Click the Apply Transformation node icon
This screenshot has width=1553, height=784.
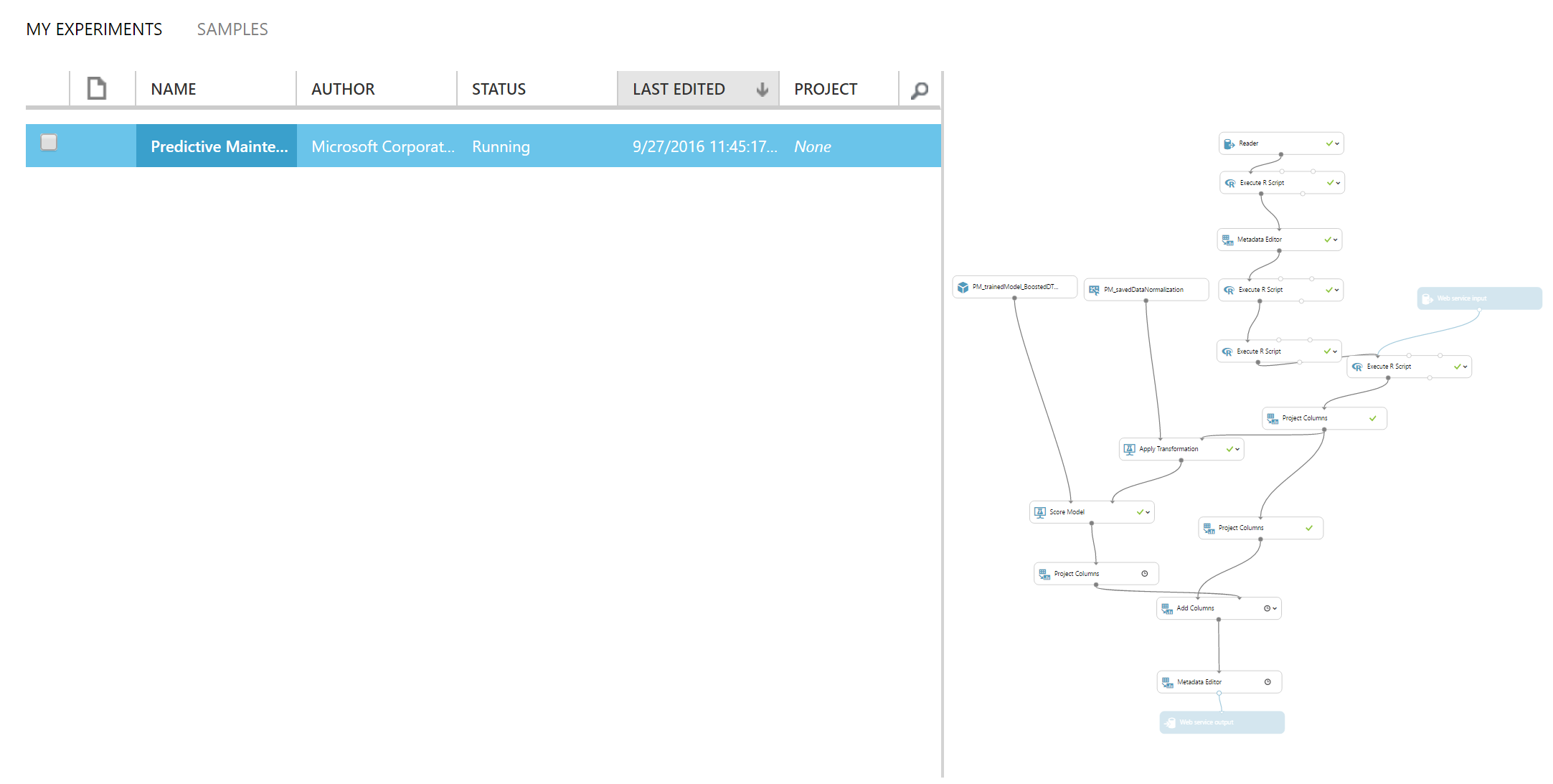coord(1129,449)
